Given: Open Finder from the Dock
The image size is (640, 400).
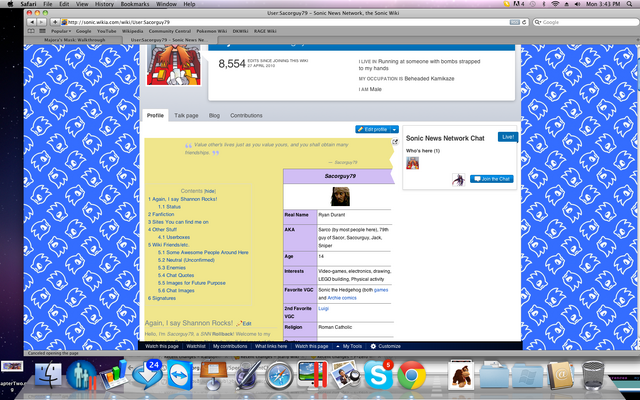Looking at the screenshot, I should pyautogui.click(x=48, y=375).
